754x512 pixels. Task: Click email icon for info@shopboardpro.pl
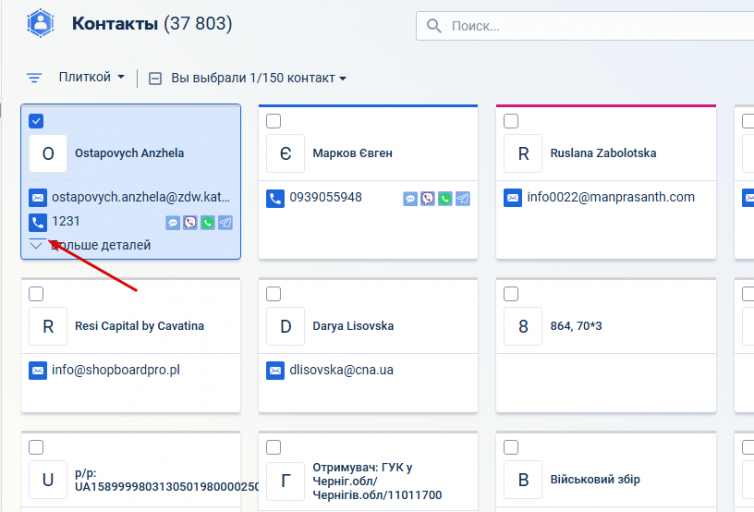tap(38, 371)
